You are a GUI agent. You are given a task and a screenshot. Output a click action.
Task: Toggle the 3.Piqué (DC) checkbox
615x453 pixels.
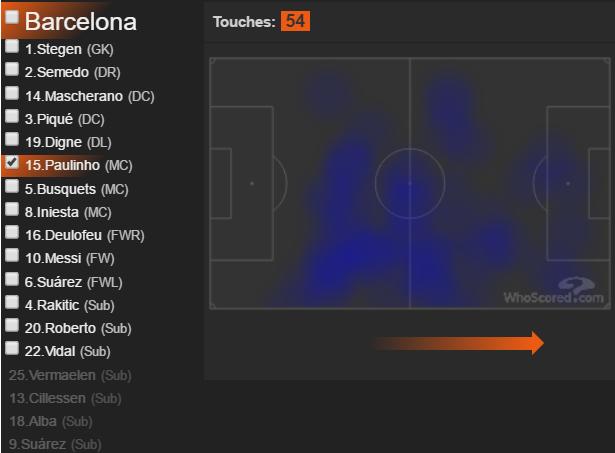pyautogui.click(x=11, y=117)
